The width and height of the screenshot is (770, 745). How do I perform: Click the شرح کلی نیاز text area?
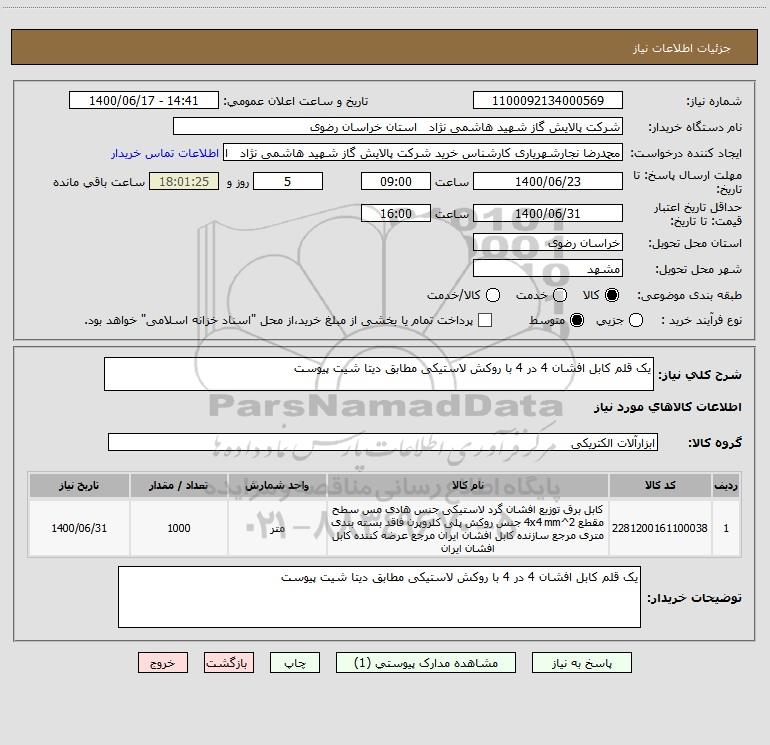379,374
